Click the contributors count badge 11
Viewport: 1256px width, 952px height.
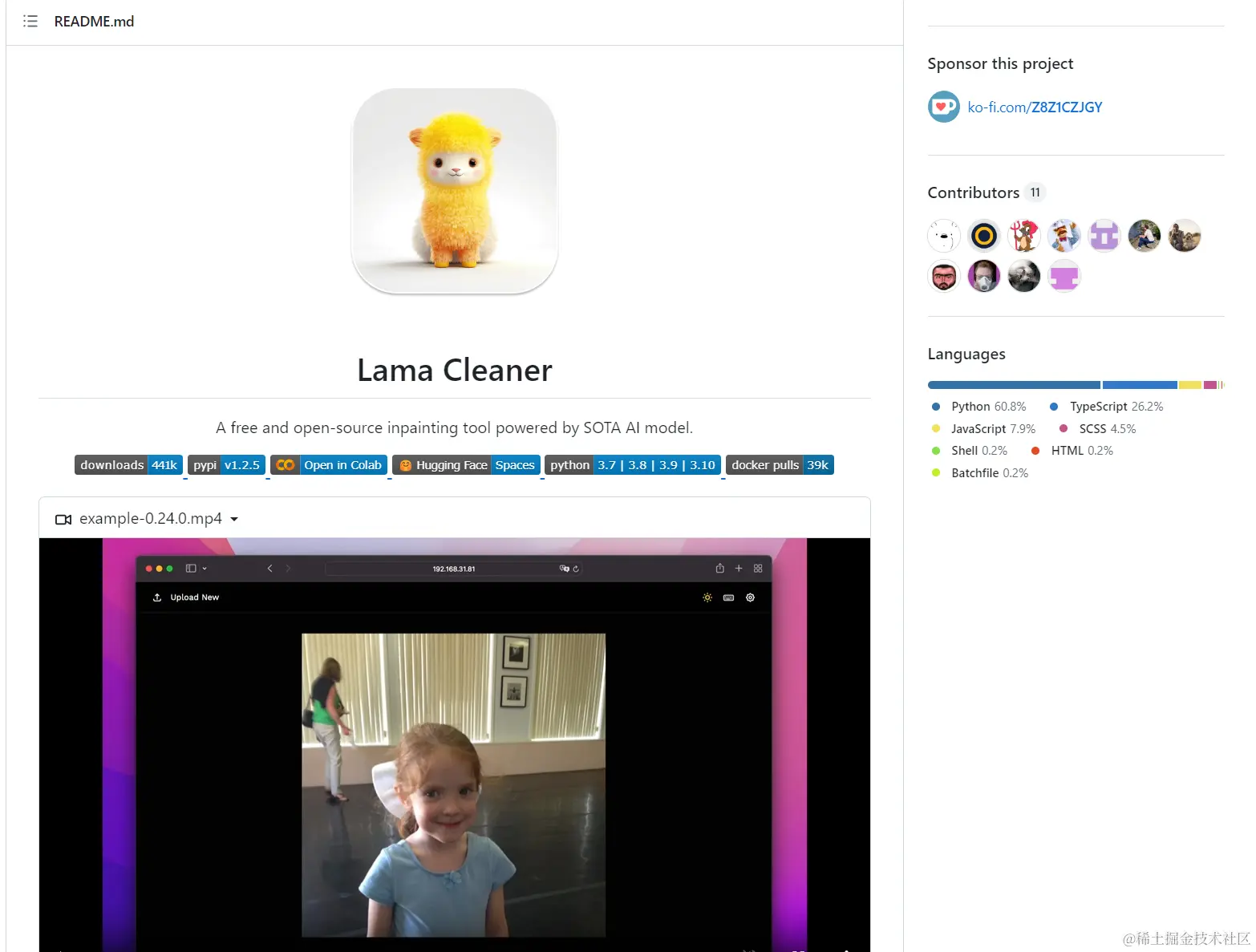pyautogui.click(x=1035, y=192)
